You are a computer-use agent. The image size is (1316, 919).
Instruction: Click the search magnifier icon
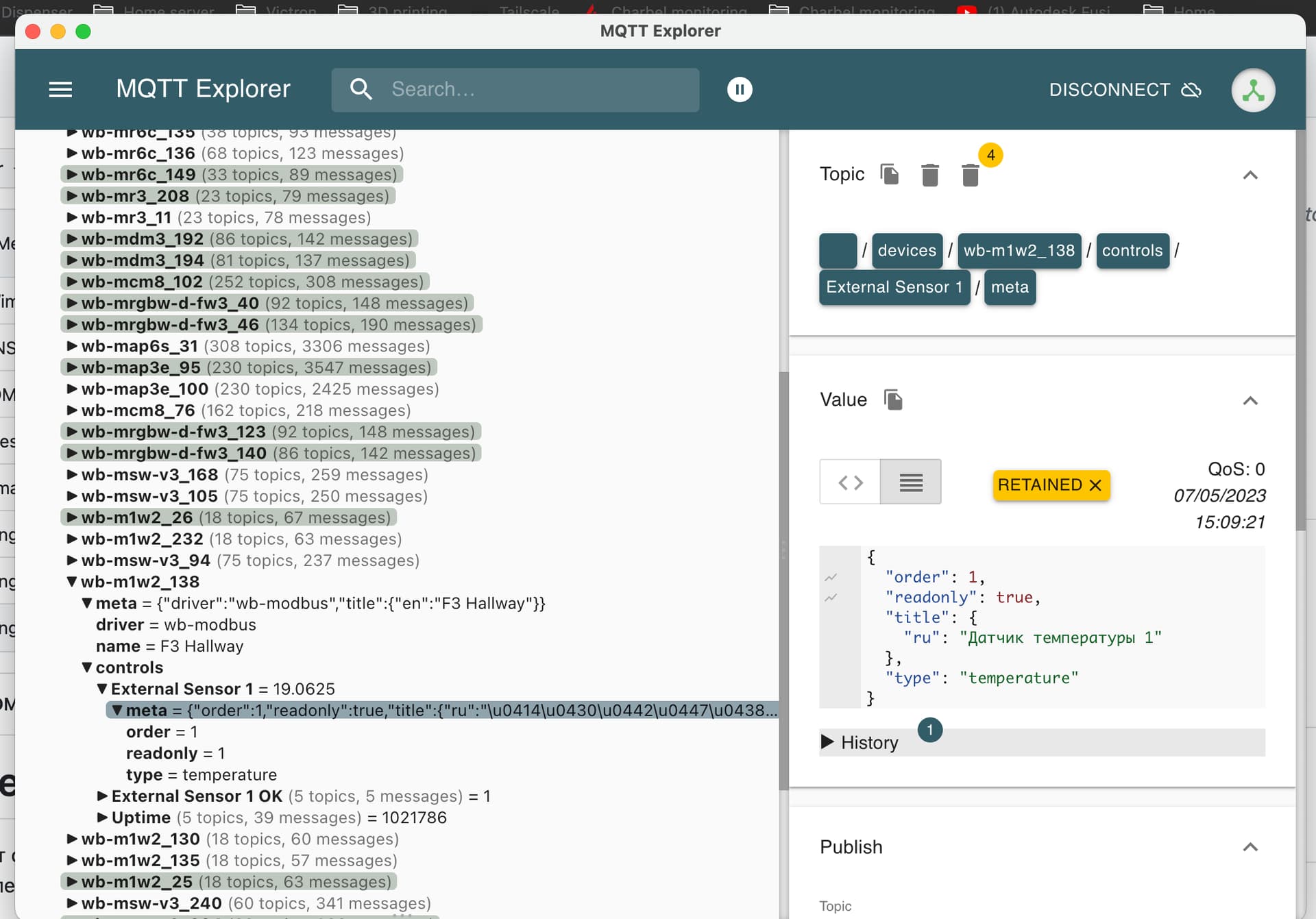tap(361, 89)
